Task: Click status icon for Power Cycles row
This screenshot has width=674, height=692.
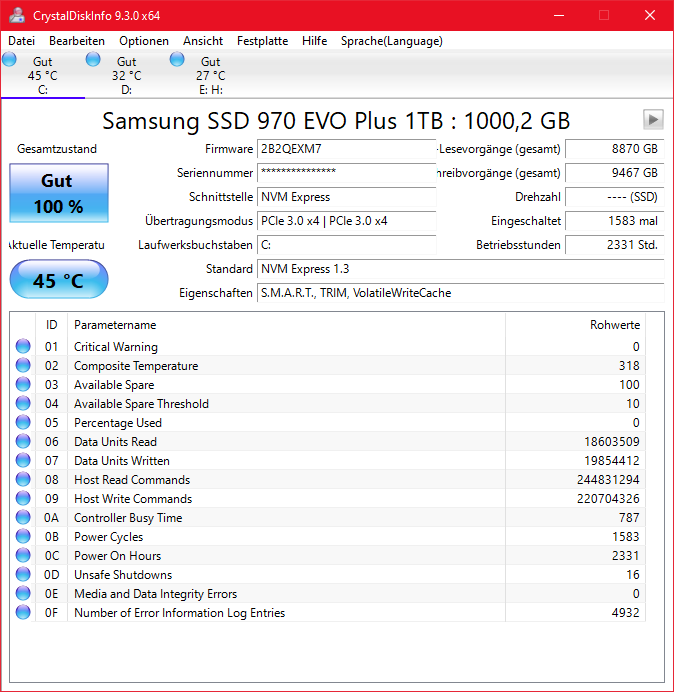Action: (x=23, y=536)
